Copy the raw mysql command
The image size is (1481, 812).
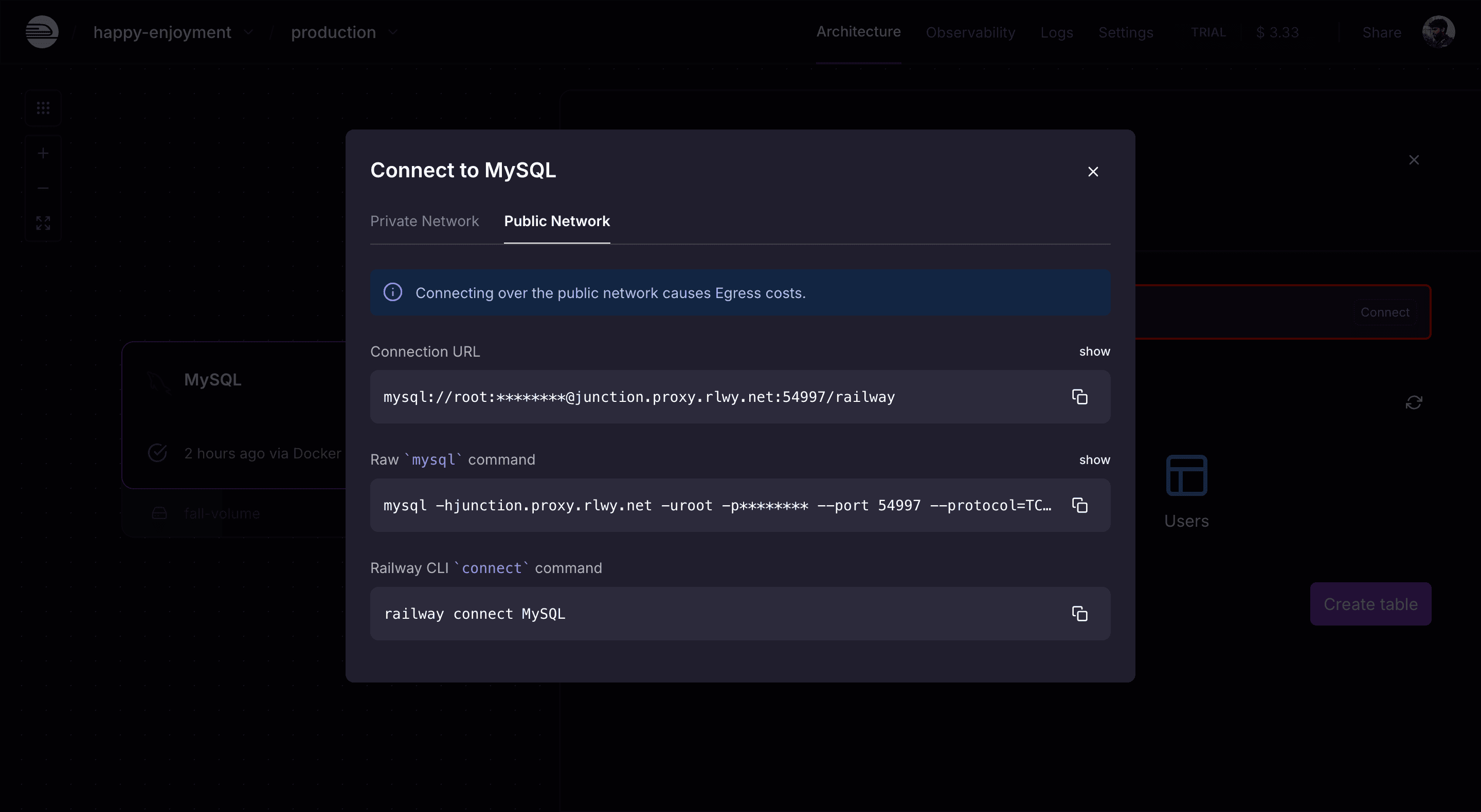coord(1079,505)
